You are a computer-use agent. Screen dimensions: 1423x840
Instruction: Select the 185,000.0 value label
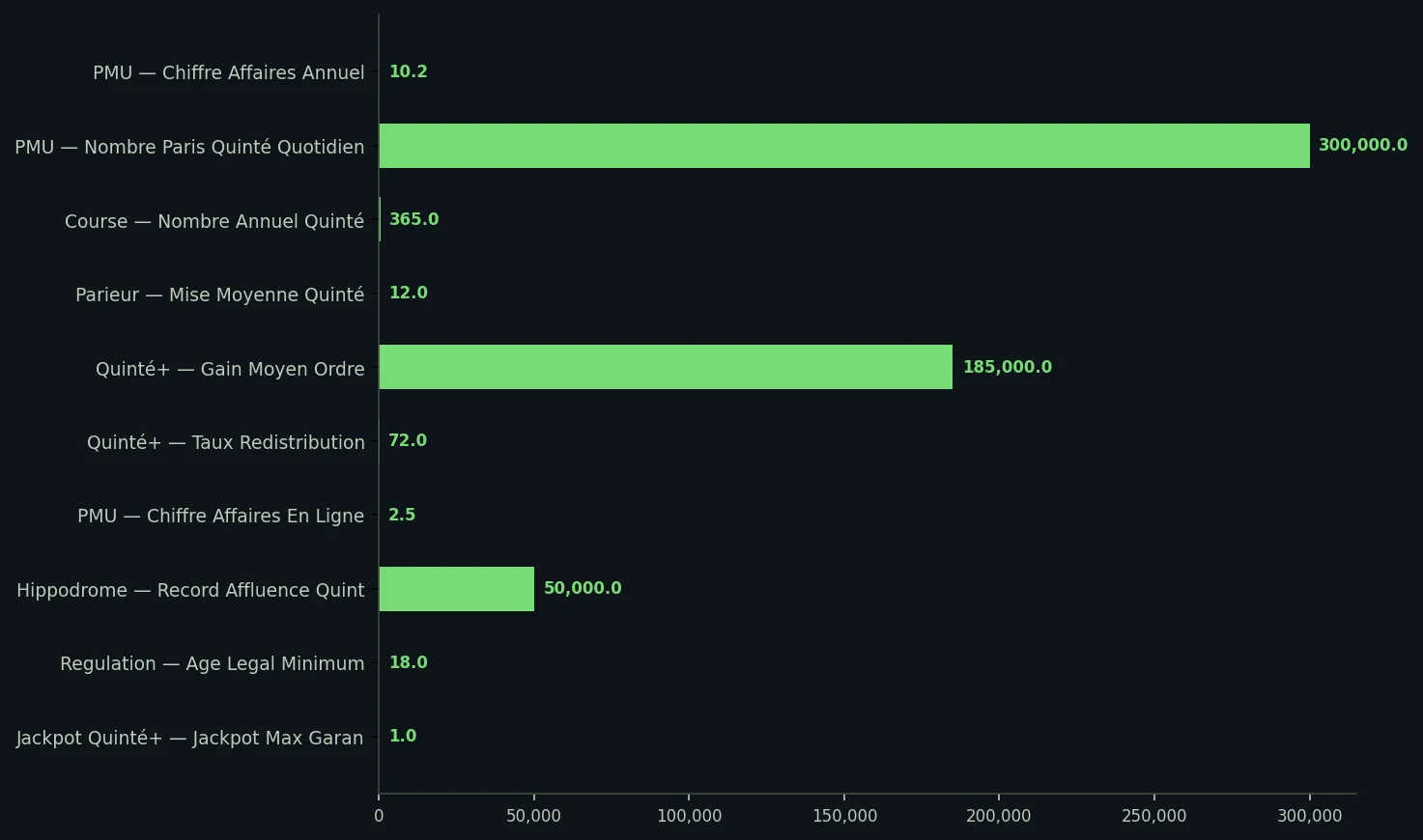click(1008, 367)
